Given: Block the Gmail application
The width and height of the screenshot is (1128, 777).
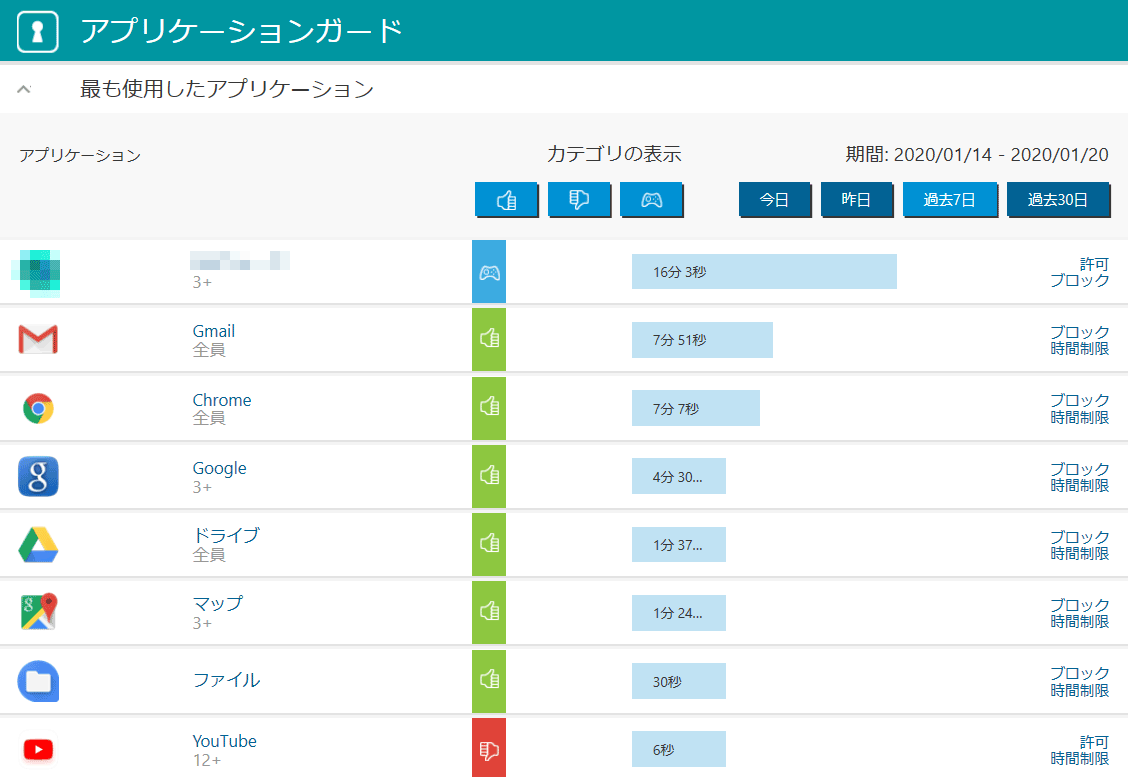Looking at the screenshot, I should coord(1079,332).
